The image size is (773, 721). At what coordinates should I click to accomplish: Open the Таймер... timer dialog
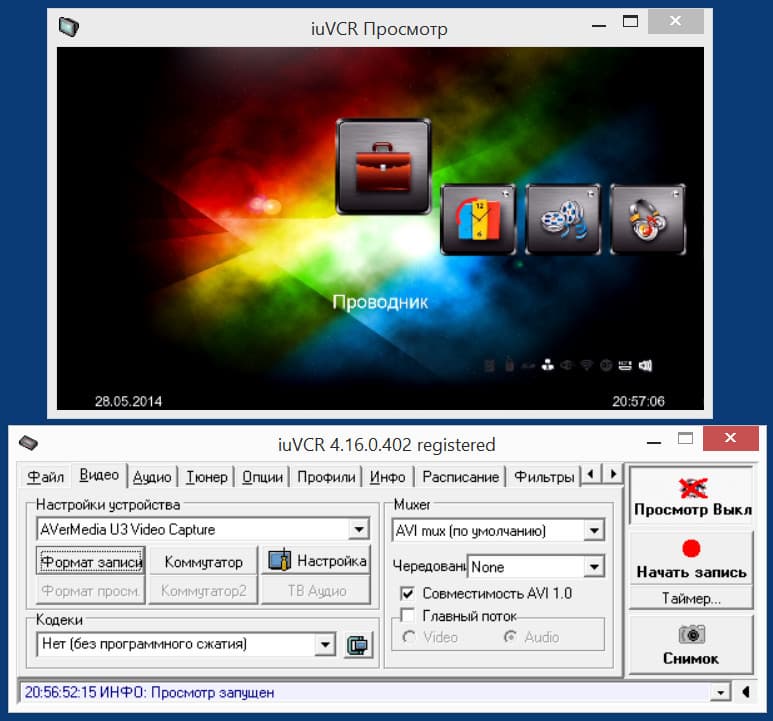click(x=692, y=598)
